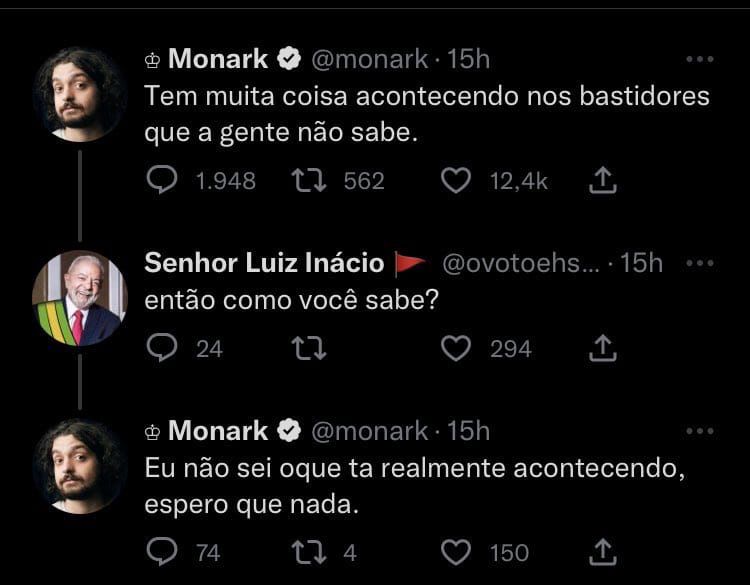Open Monark's profile picture on first tweet
The image size is (750, 585).
tap(80, 94)
